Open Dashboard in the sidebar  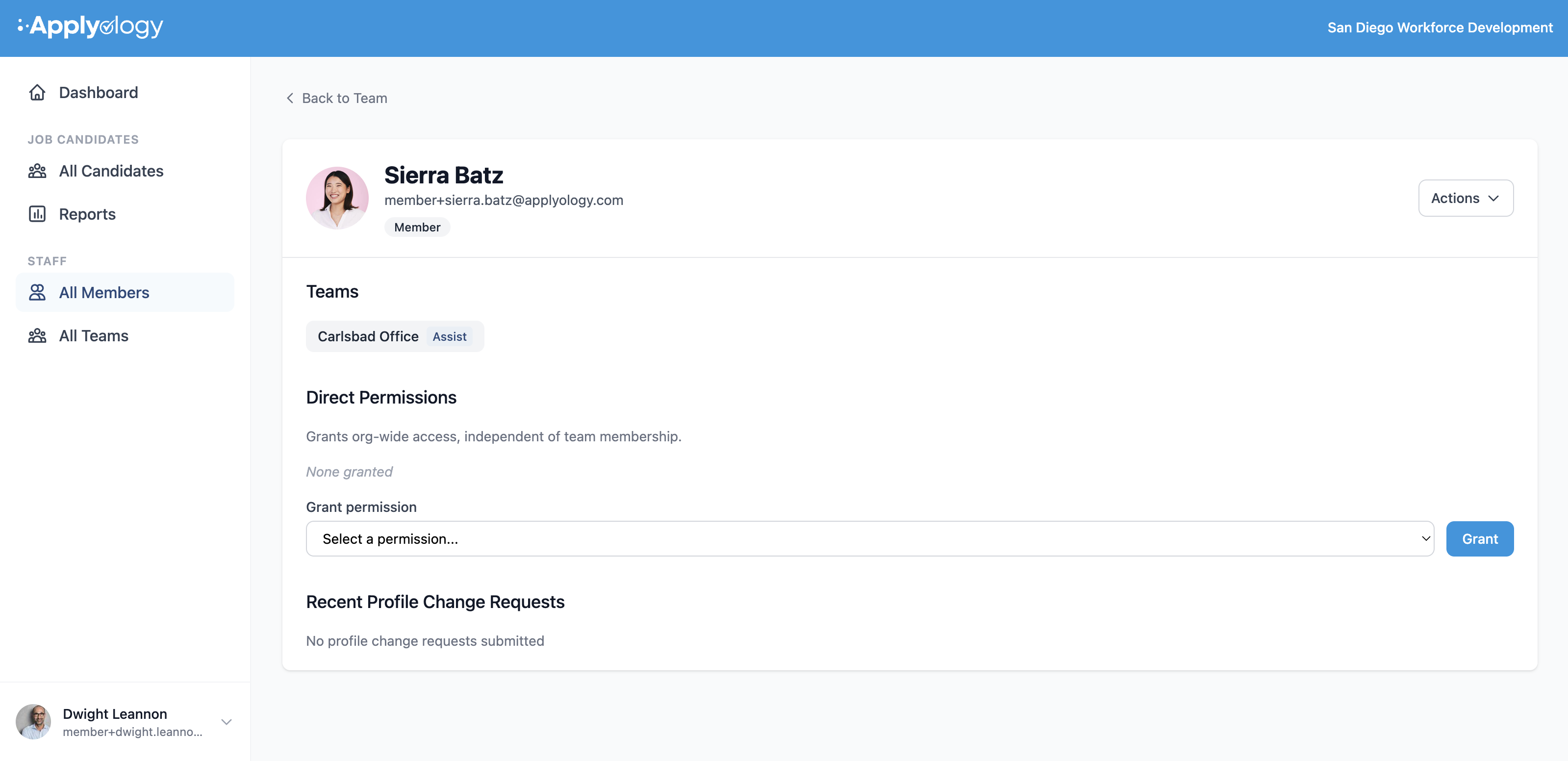(125, 93)
